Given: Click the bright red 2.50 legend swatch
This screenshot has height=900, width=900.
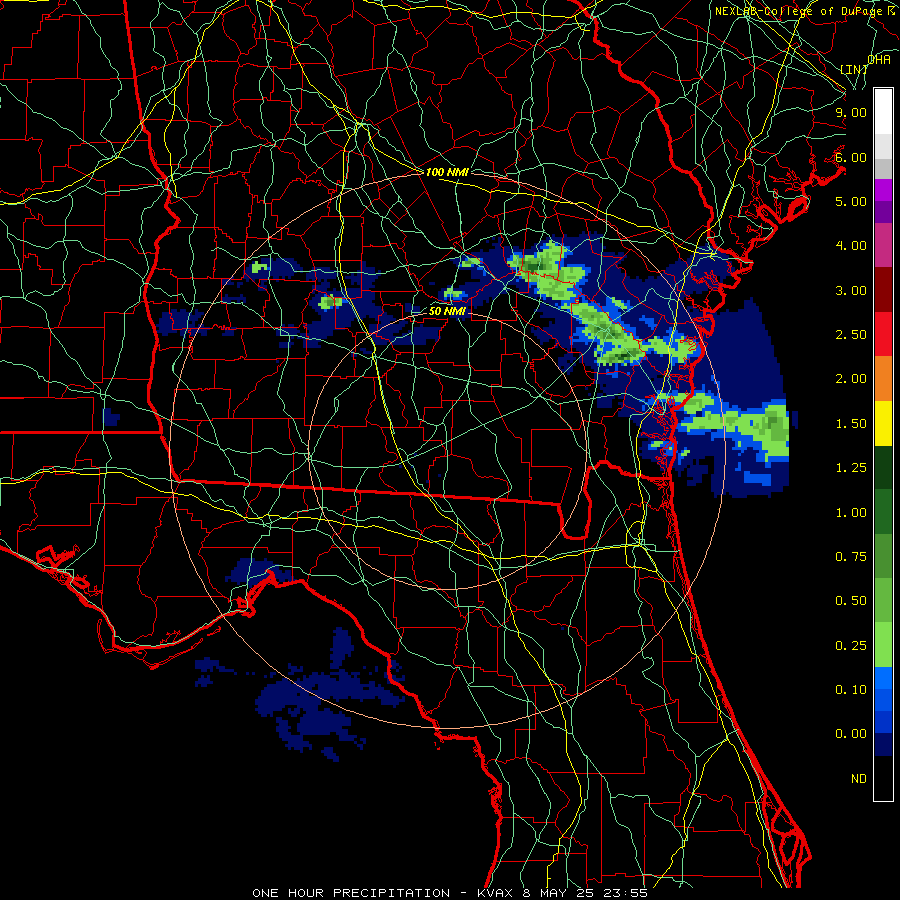Looking at the screenshot, I should (x=883, y=334).
